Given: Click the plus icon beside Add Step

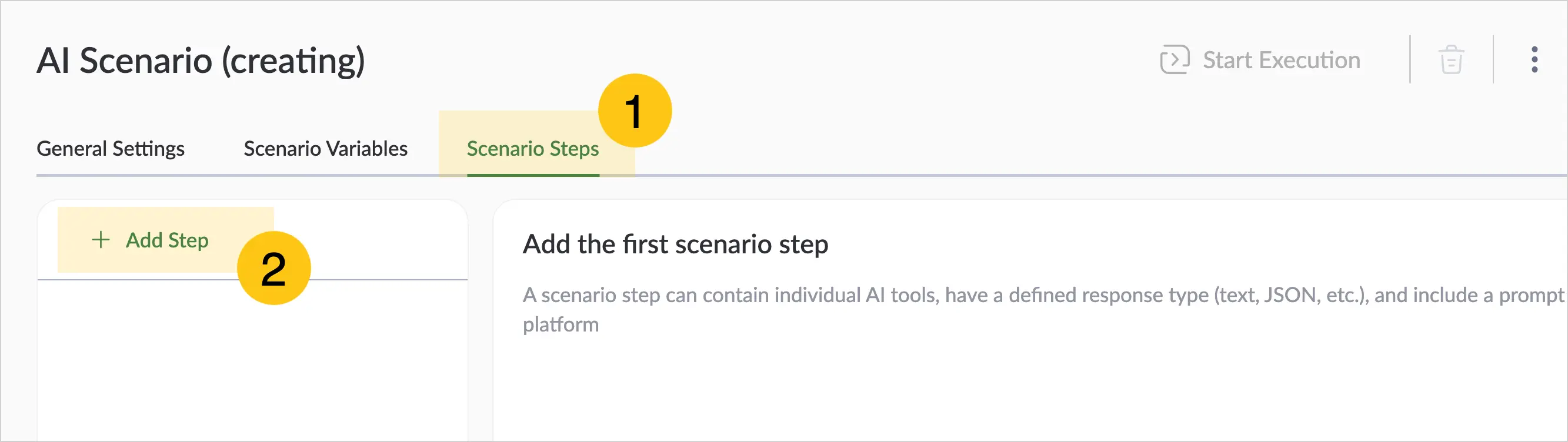Looking at the screenshot, I should tap(101, 240).
